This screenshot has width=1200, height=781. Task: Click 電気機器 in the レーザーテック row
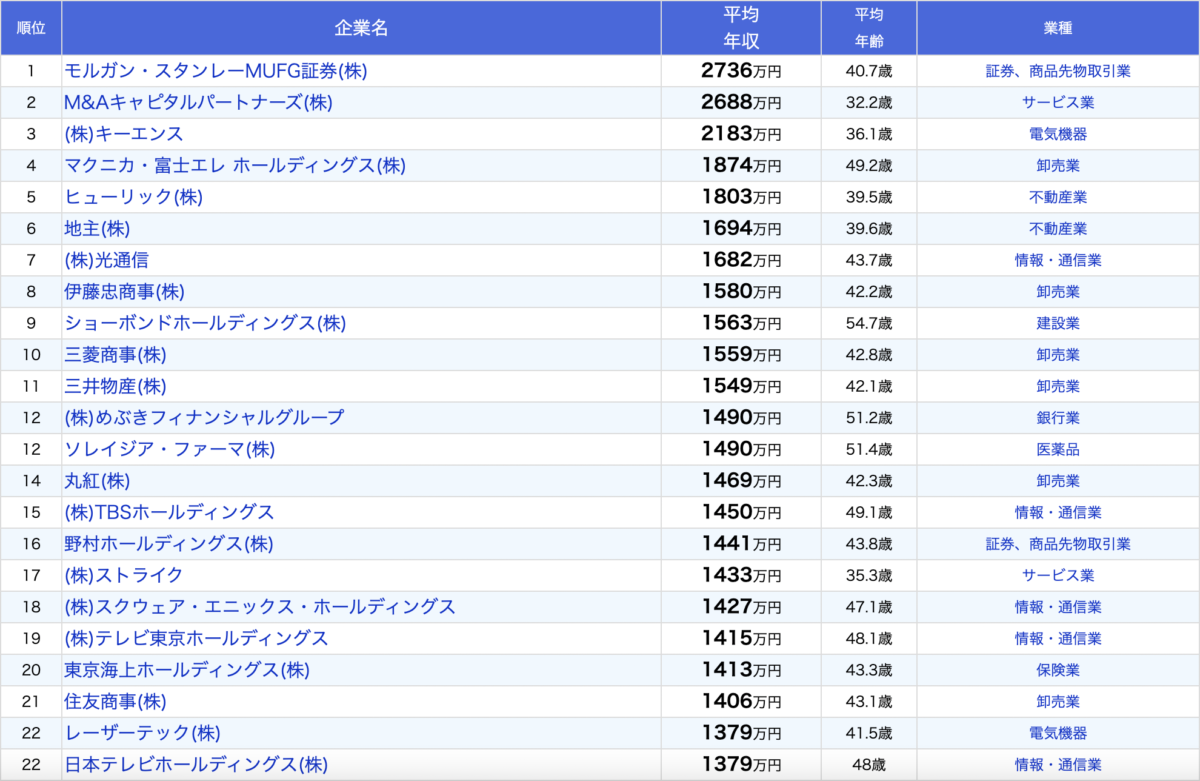(x=1058, y=732)
